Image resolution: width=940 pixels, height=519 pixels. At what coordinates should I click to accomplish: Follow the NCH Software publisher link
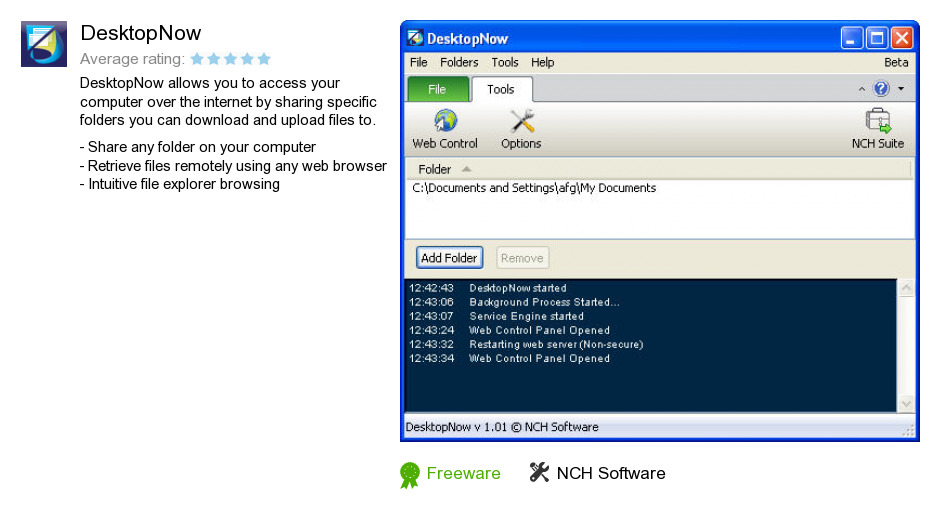point(611,473)
